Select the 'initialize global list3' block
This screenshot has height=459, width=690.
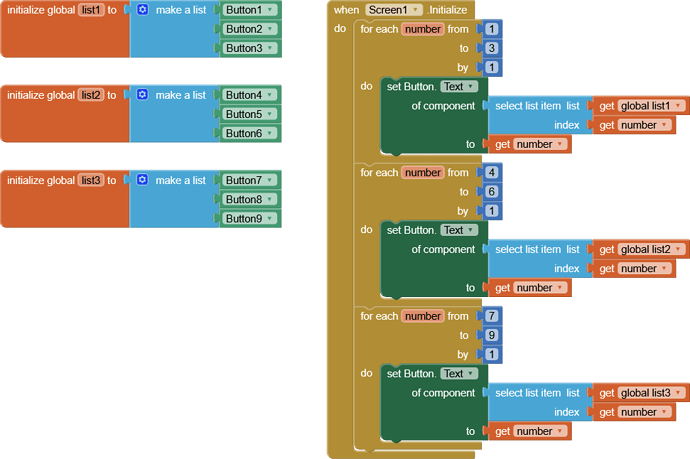point(65,199)
